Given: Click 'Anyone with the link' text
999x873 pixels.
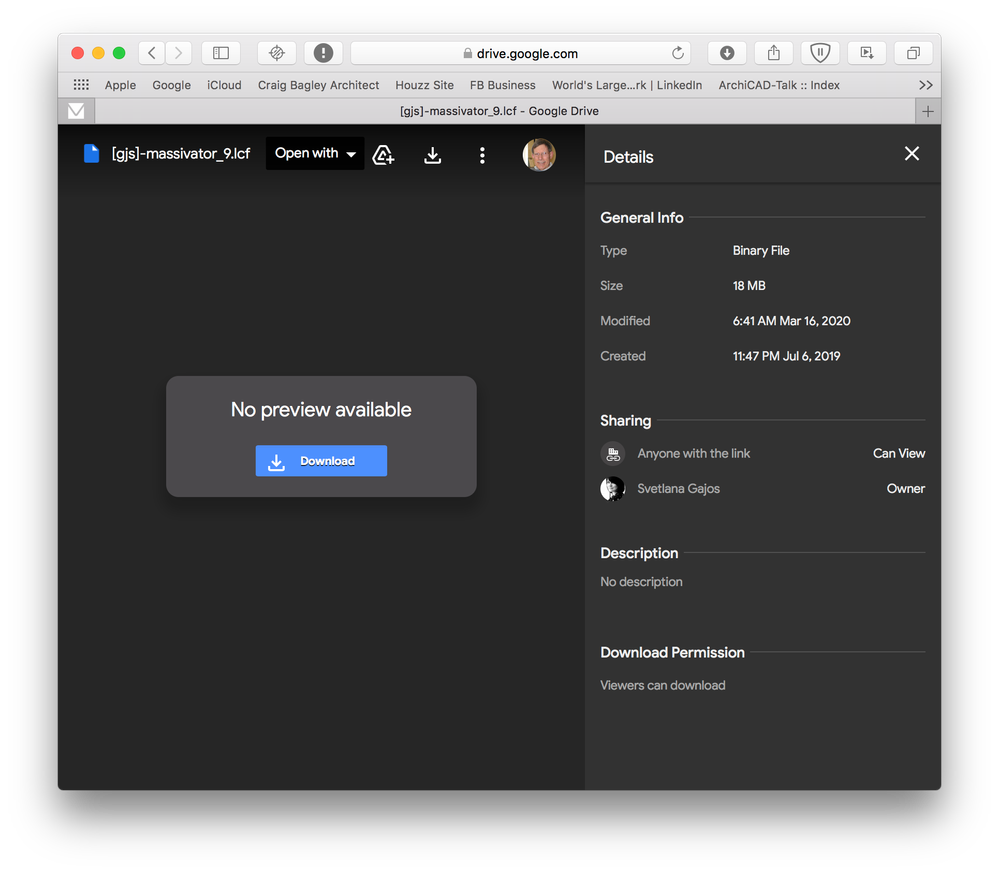Looking at the screenshot, I should [x=693, y=453].
